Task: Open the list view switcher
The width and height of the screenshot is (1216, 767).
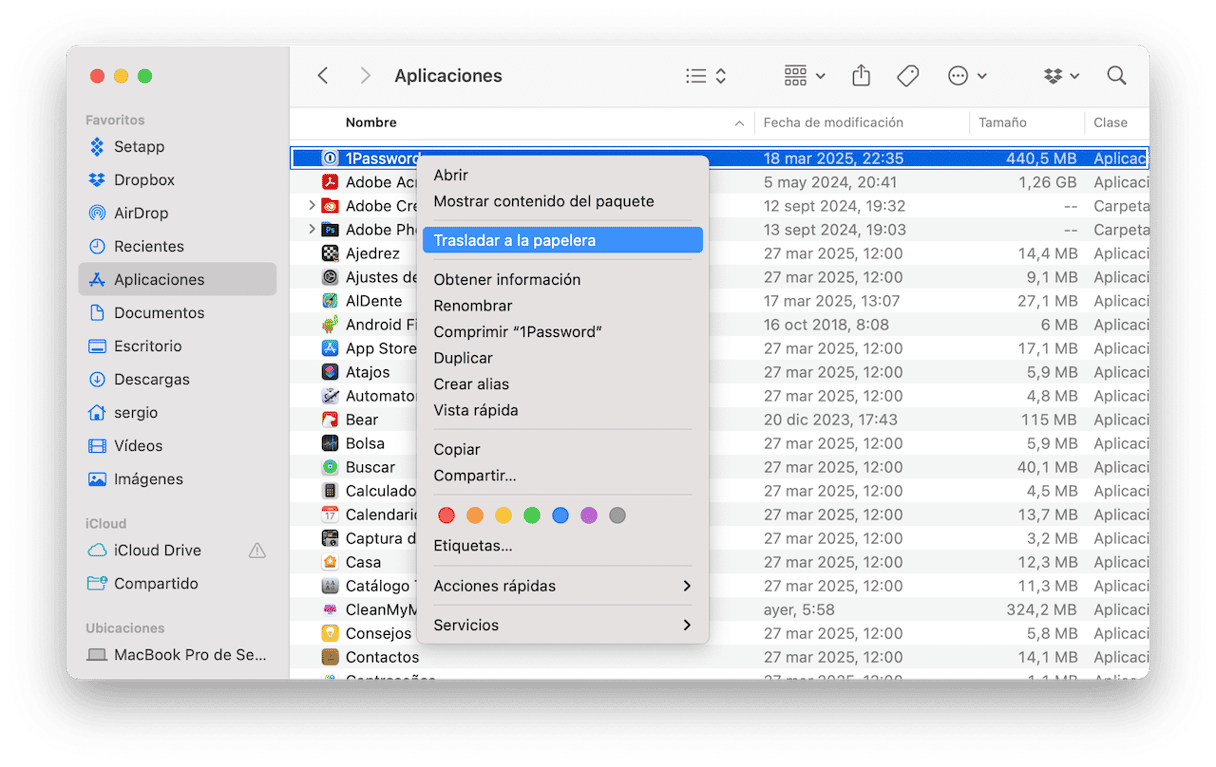Action: point(706,76)
